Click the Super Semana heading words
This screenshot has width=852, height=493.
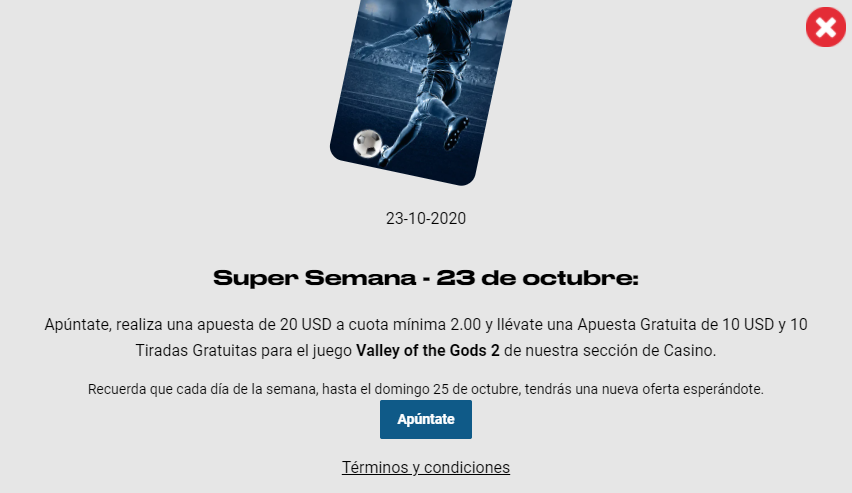point(315,278)
